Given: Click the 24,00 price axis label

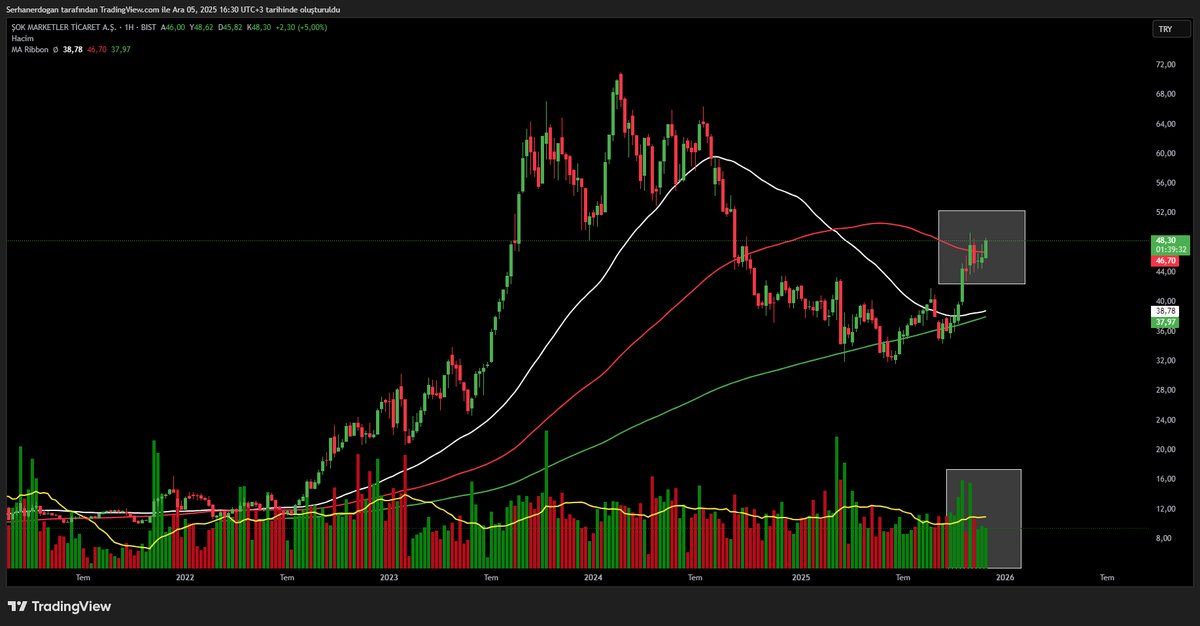Looking at the screenshot, I should 1165,420.
